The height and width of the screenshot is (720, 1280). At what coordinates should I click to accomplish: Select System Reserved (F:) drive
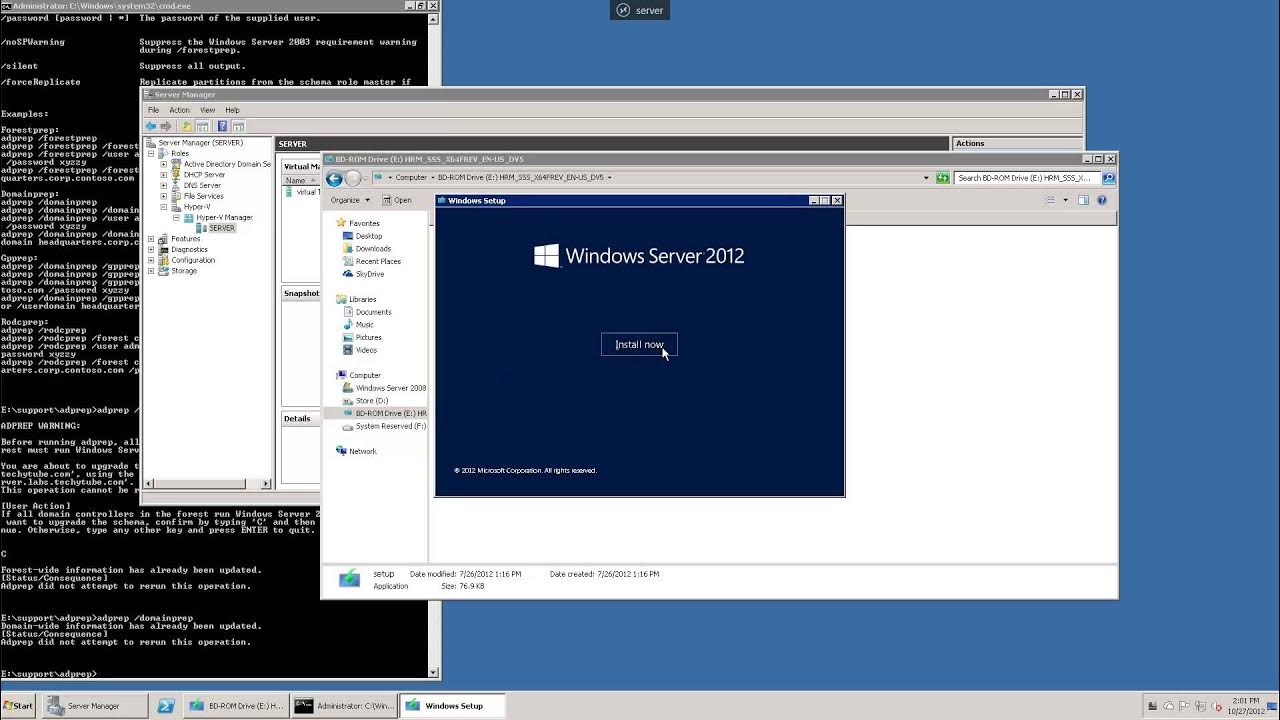click(x=384, y=426)
